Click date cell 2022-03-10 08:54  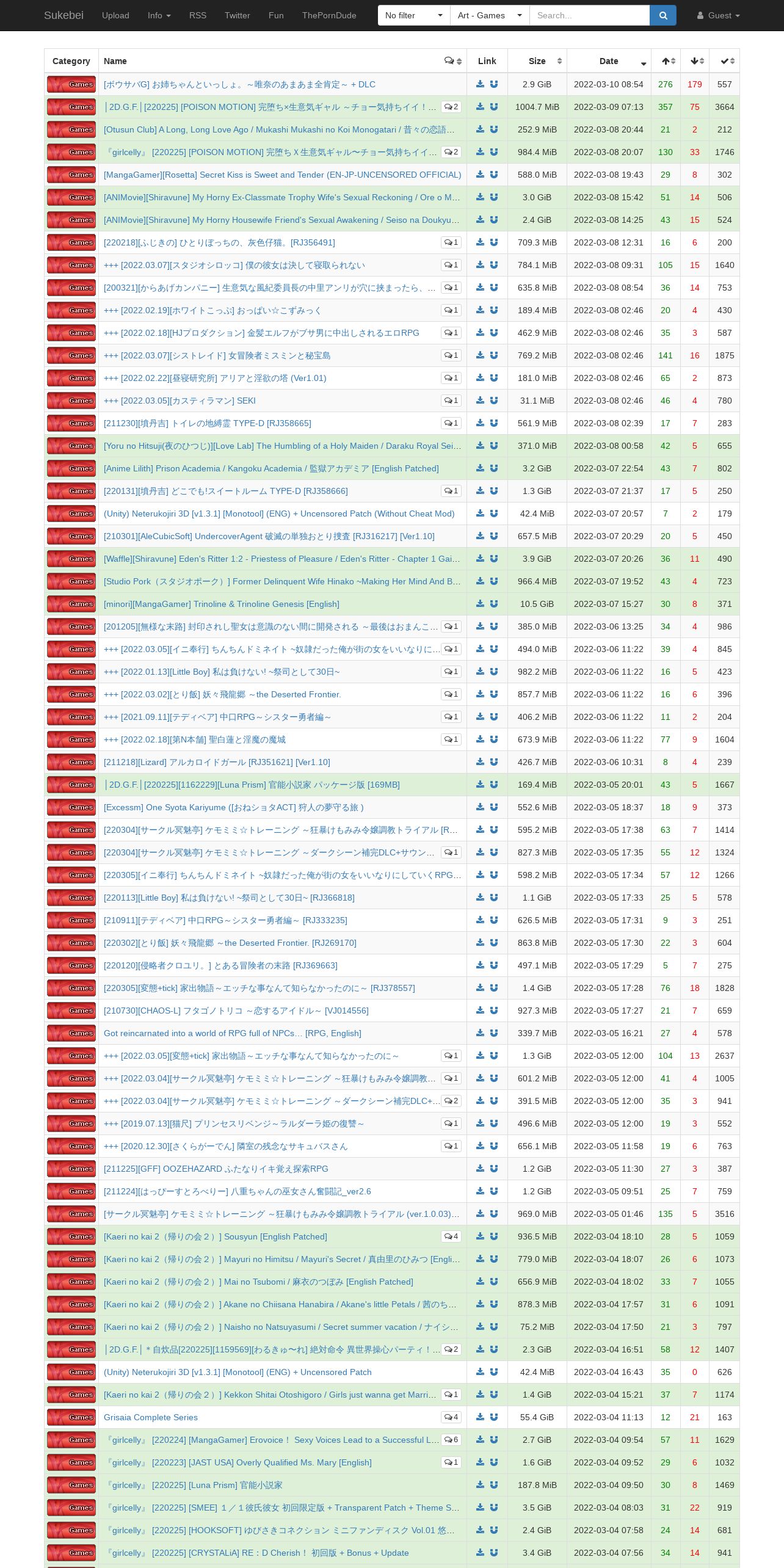609,84
